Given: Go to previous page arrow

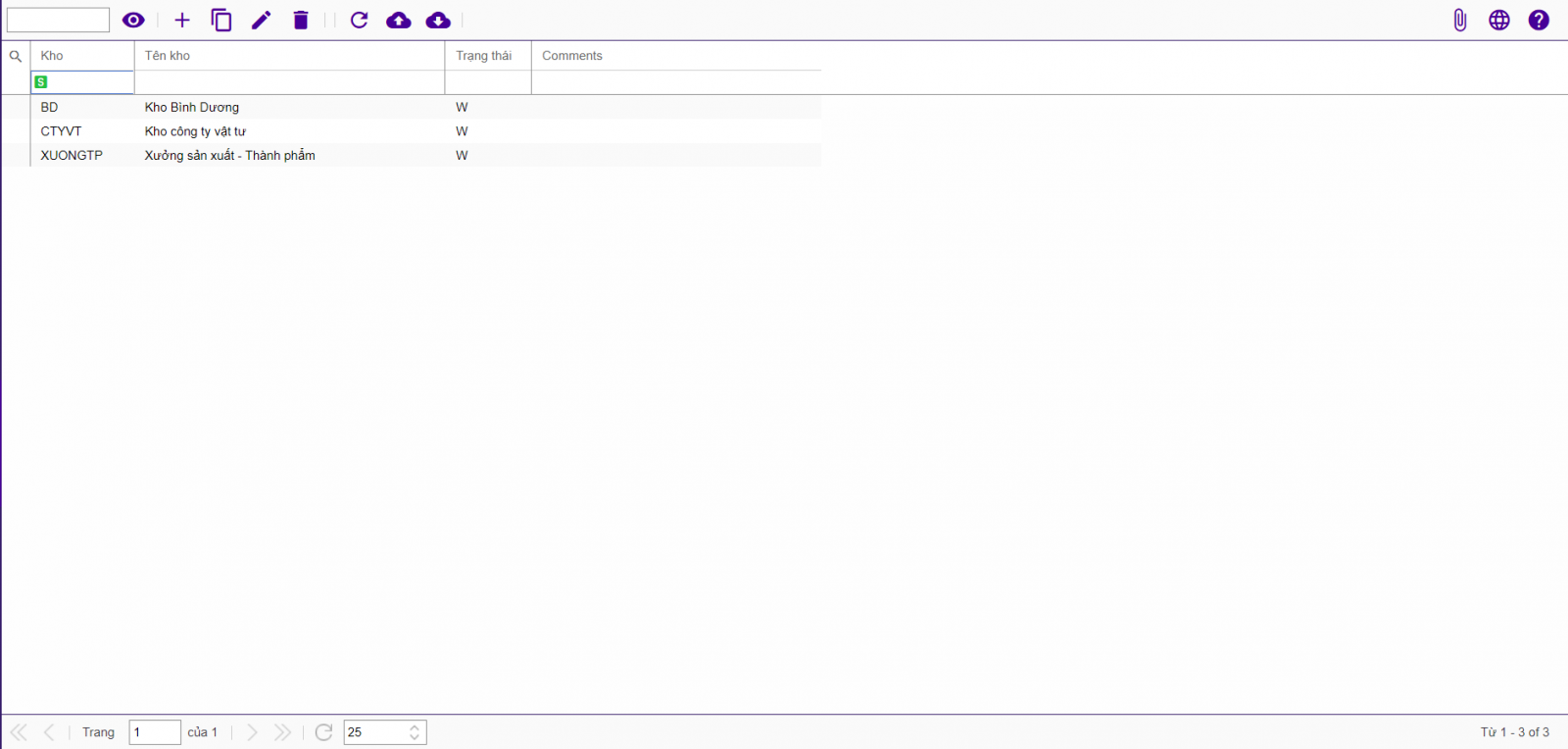Looking at the screenshot, I should pos(49,732).
